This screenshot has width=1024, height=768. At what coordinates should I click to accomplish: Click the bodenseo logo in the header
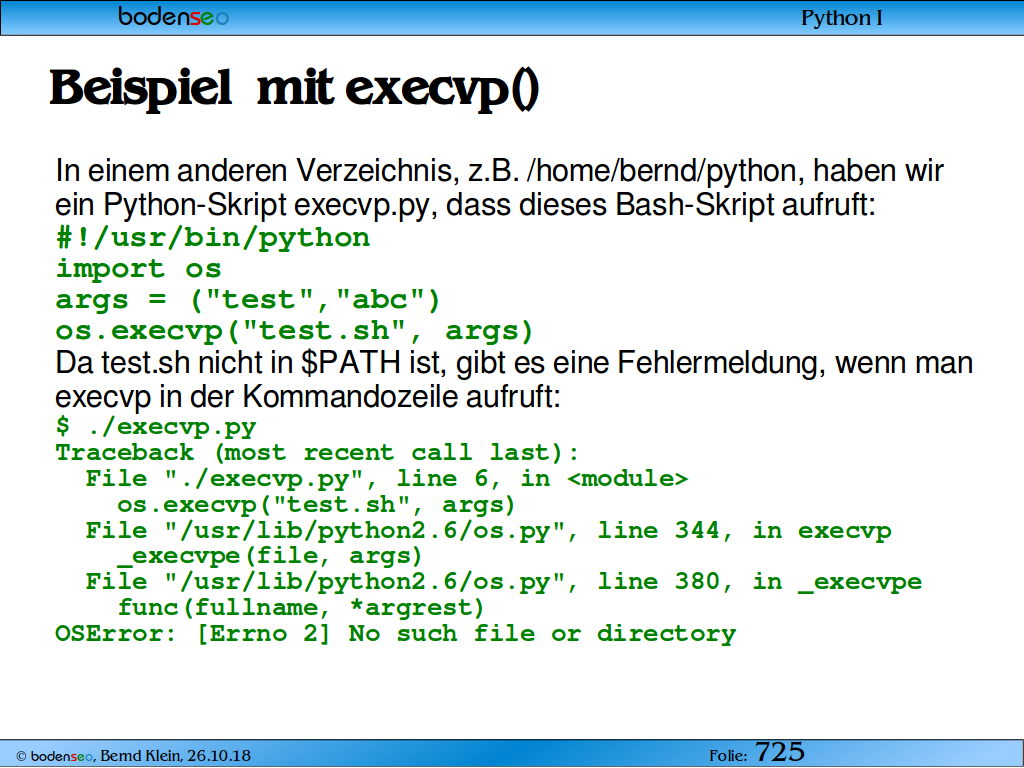click(173, 16)
